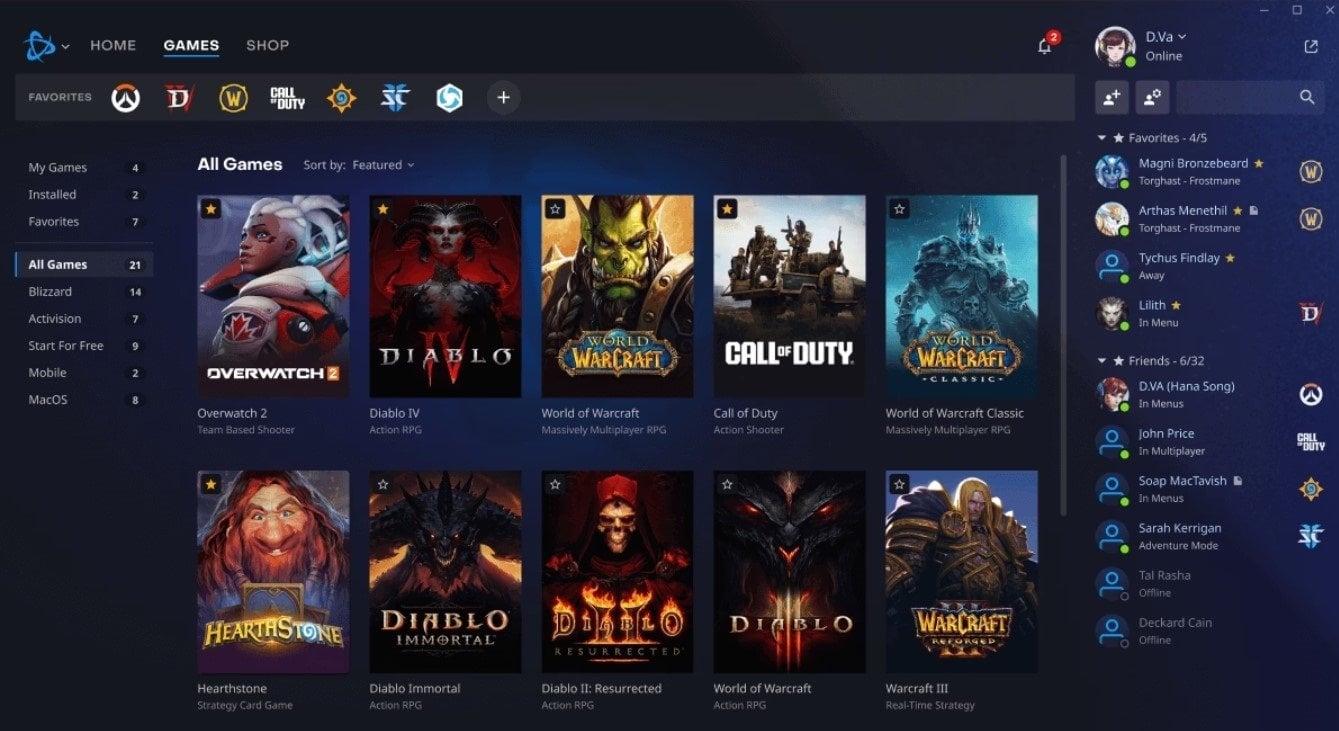Click the Add Friend icon button
The height and width of the screenshot is (731, 1339).
coord(1112,97)
